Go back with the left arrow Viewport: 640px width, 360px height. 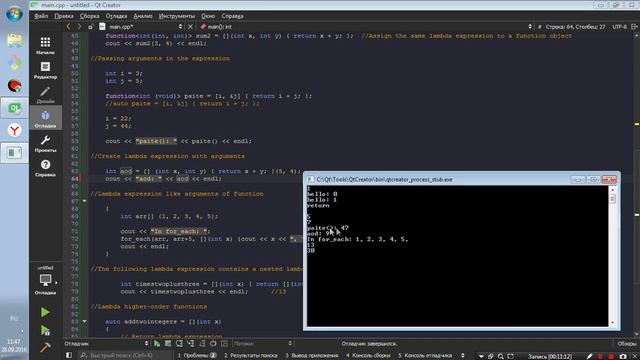pos(68,27)
